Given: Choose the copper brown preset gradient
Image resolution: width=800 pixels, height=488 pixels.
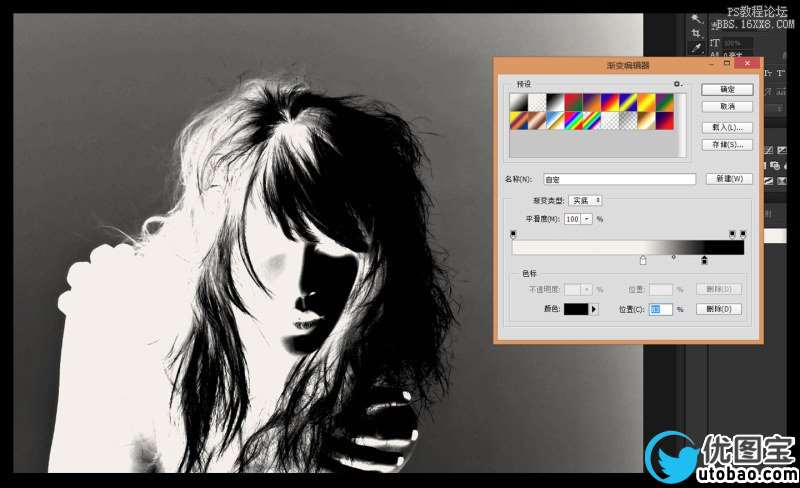Looking at the screenshot, I should point(537,120).
